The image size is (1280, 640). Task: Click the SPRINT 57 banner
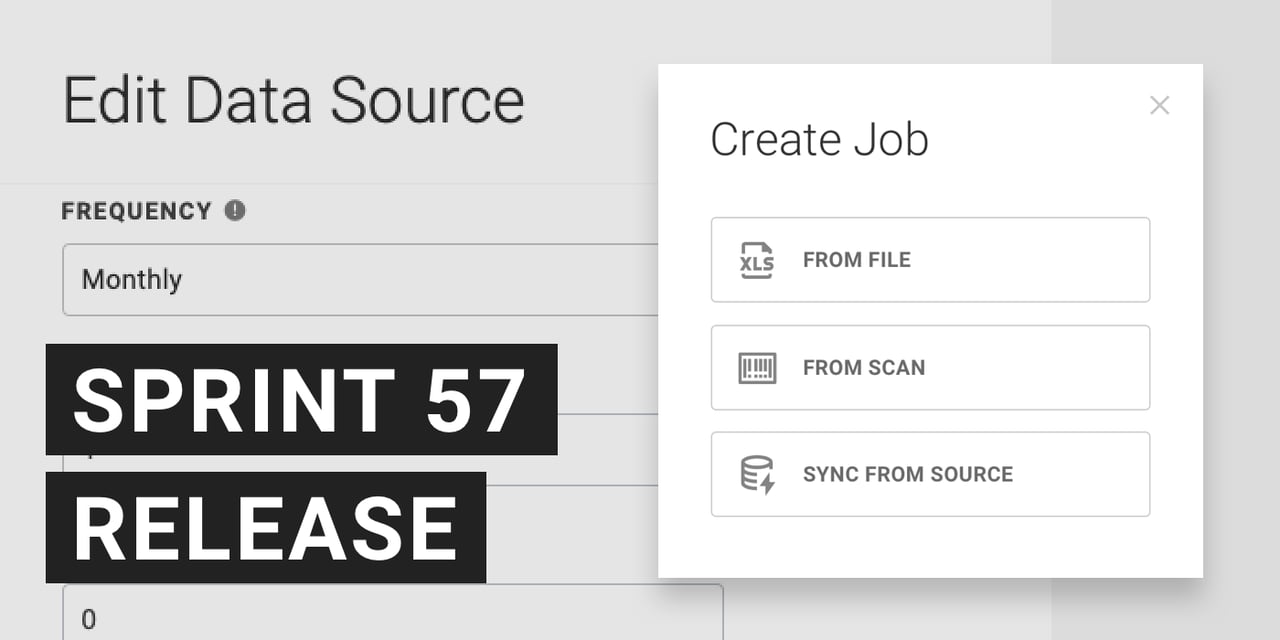250,400
